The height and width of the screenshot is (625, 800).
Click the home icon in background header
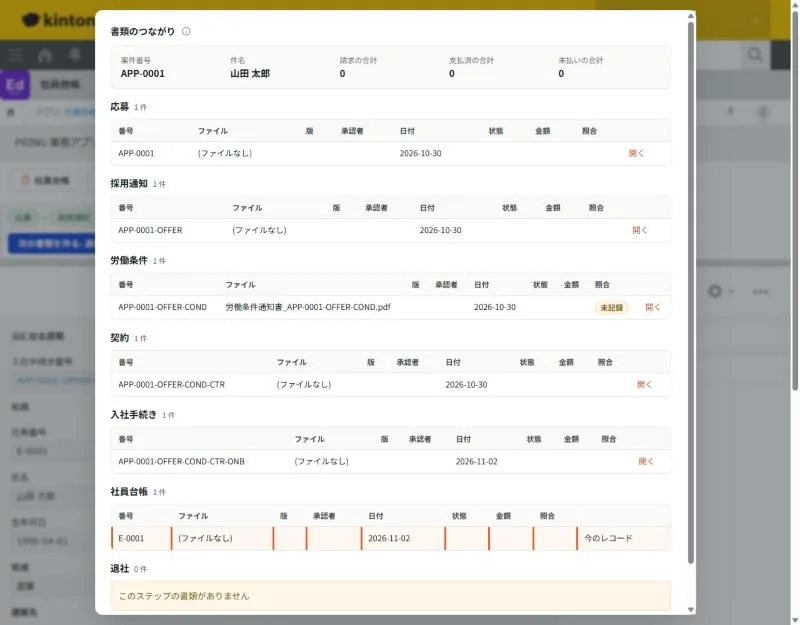(45, 55)
